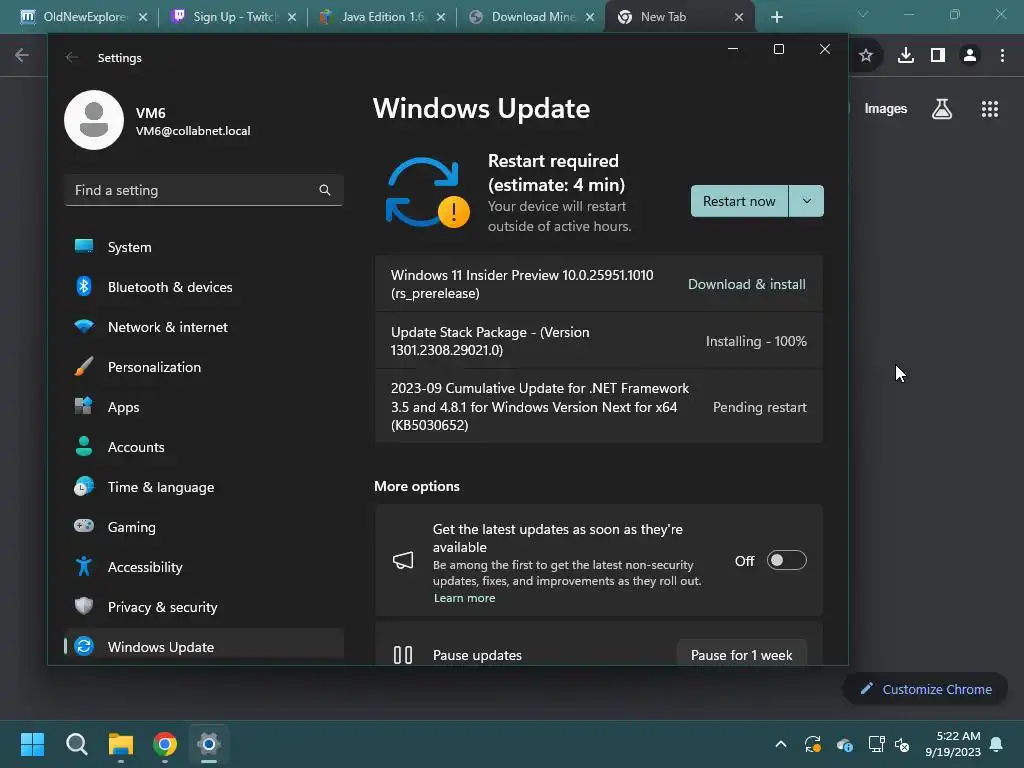Viewport: 1024px width, 768px height.
Task: Click the OneDrive cloud tray icon
Action: (844, 744)
